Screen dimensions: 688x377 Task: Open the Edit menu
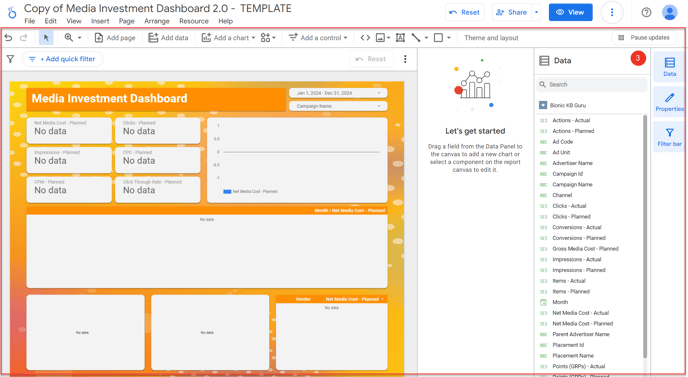50,21
